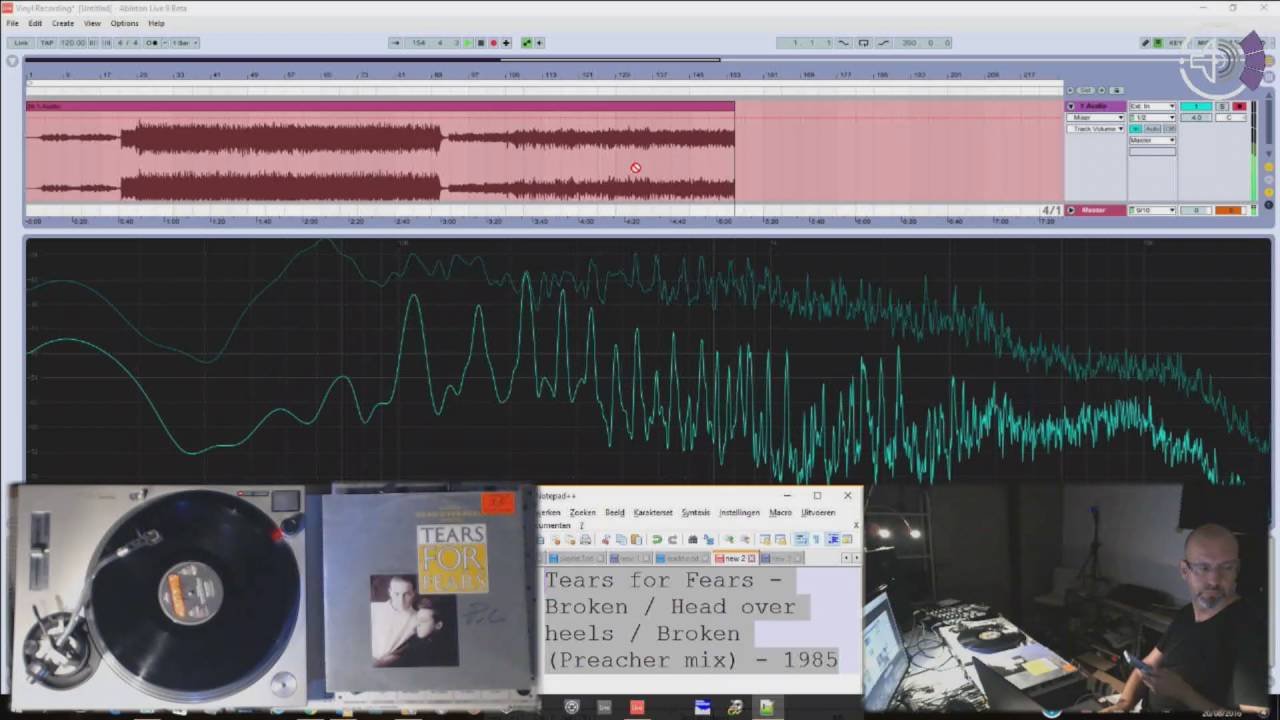Screen dimensions: 1280x720
Task: Click Notepad++ Replace toolbar icon
Action: [x=708, y=540]
